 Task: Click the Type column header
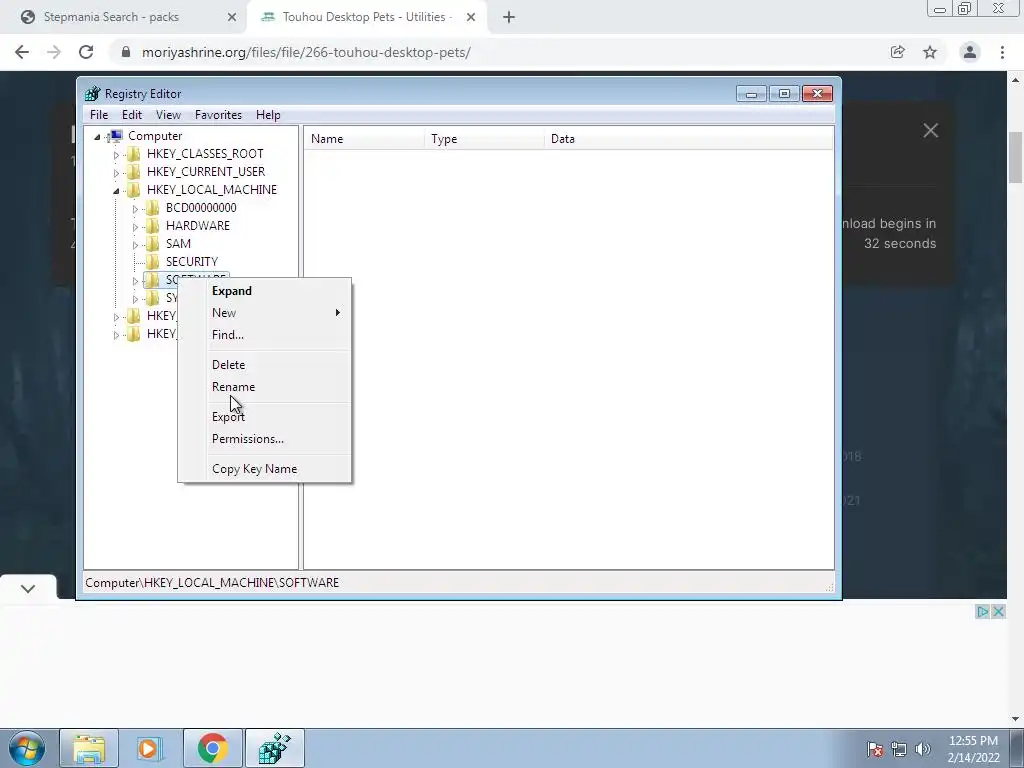pyautogui.click(x=484, y=139)
